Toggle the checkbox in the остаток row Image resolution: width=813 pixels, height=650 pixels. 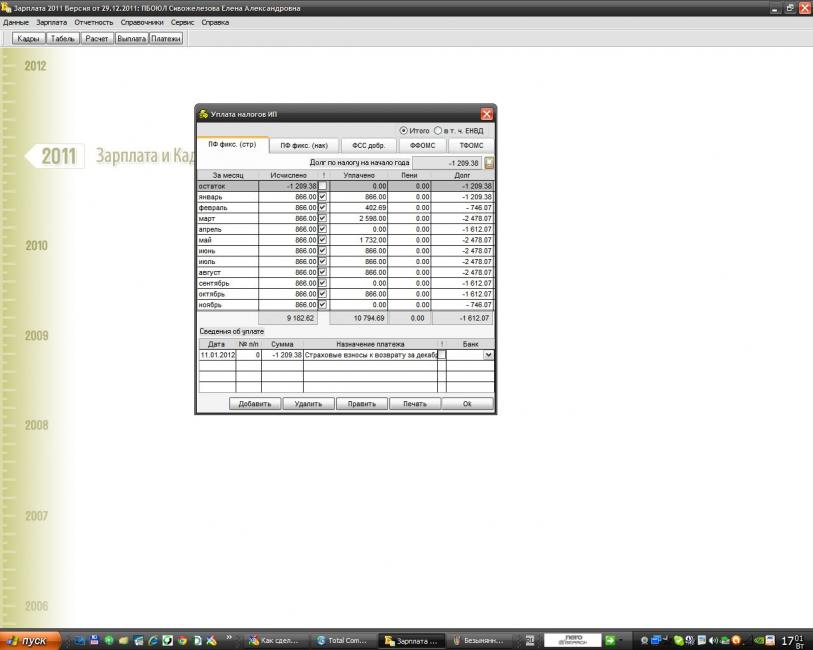(322, 186)
